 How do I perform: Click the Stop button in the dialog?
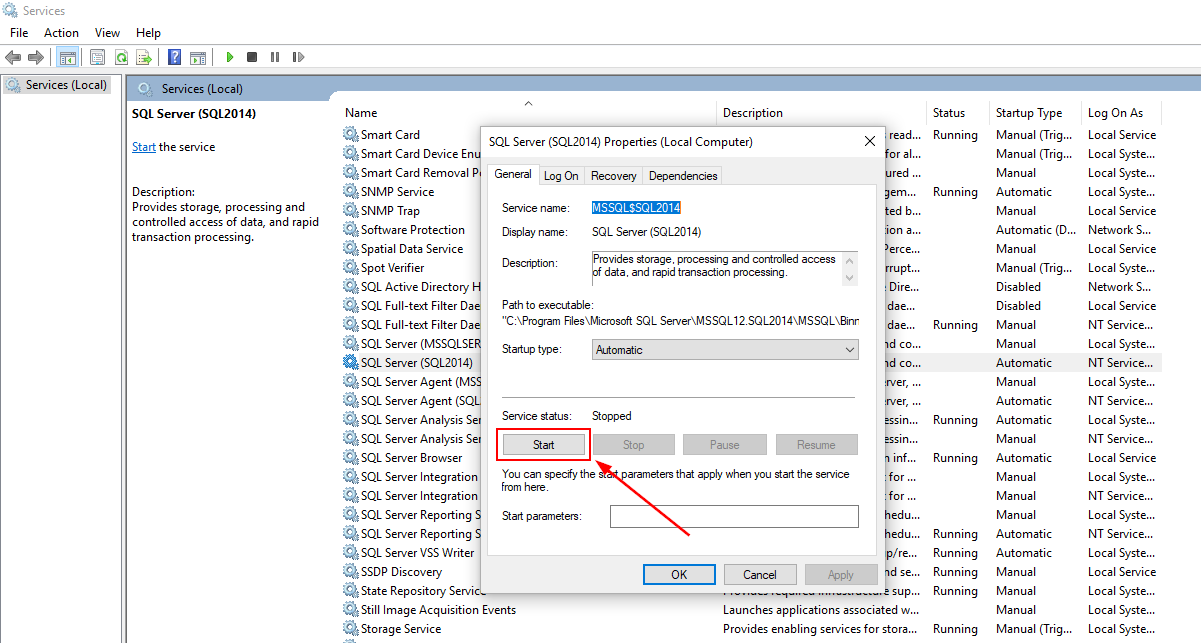634,445
